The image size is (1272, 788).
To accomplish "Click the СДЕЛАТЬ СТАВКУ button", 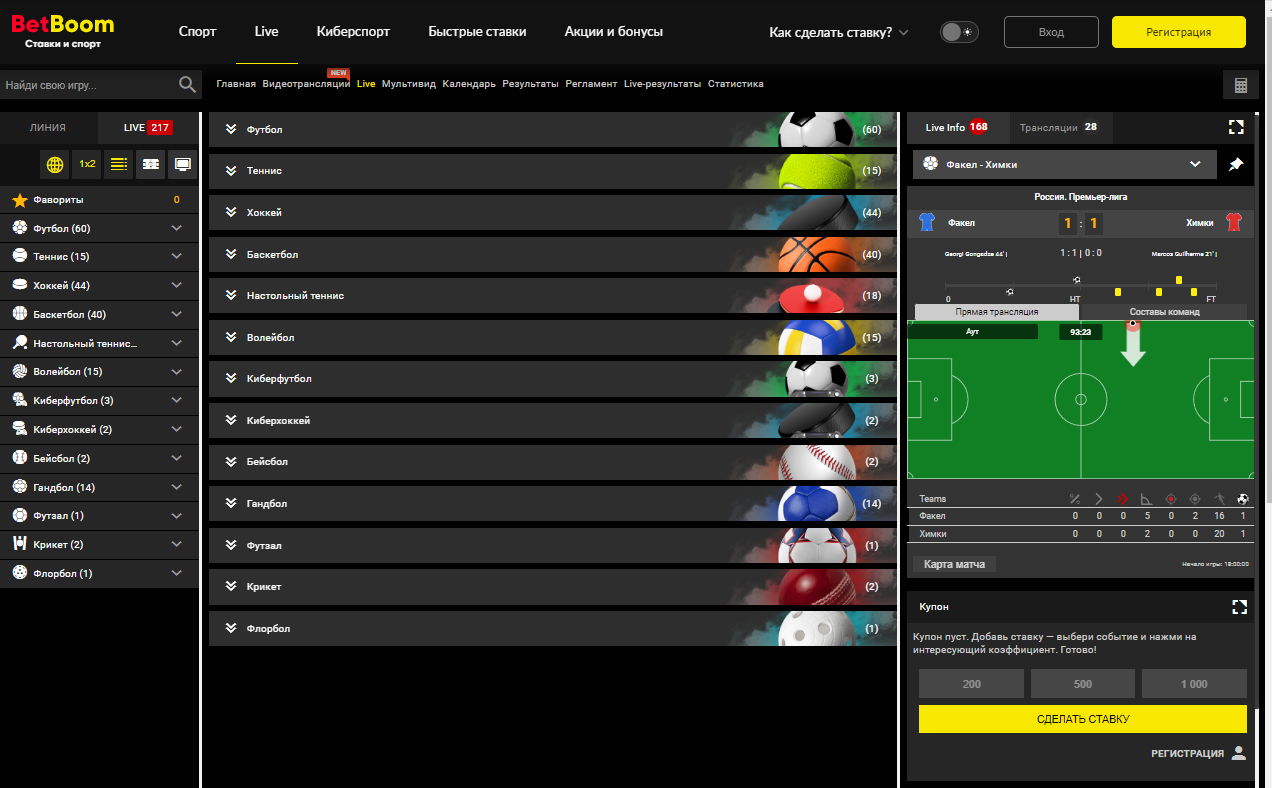I will [x=1083, y=719].
